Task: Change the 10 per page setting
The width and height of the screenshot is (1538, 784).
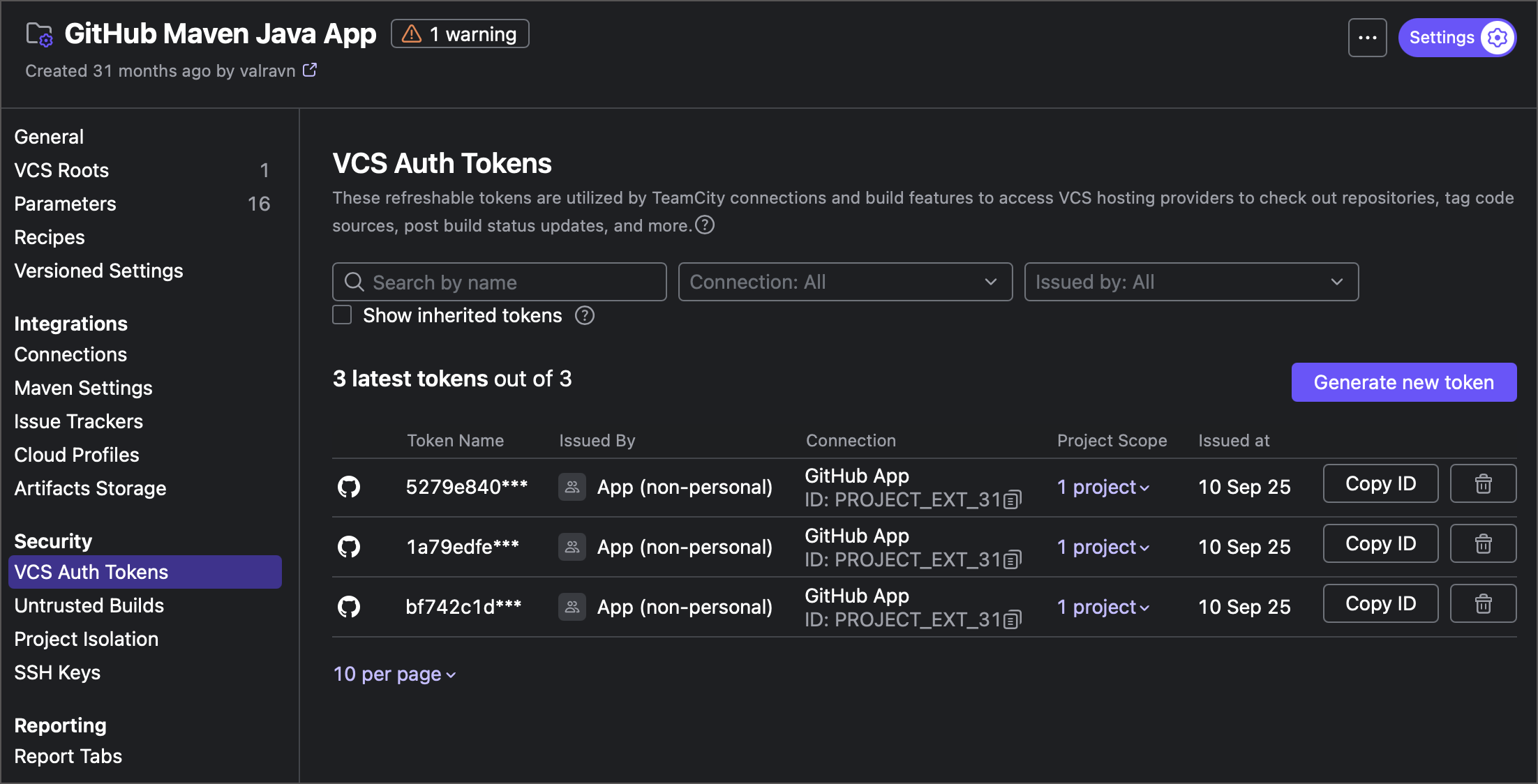Action: 394,674
